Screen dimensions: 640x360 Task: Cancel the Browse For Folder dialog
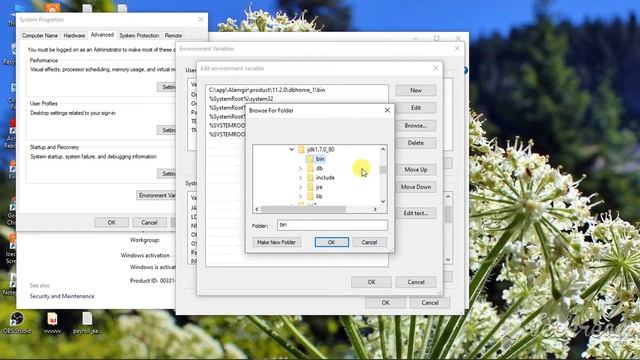[369, 242]
